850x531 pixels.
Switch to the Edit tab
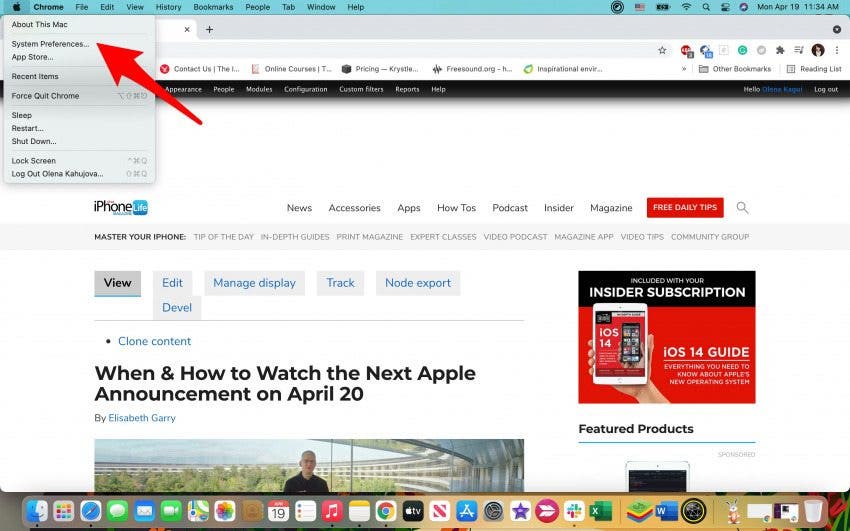[172, 283]
